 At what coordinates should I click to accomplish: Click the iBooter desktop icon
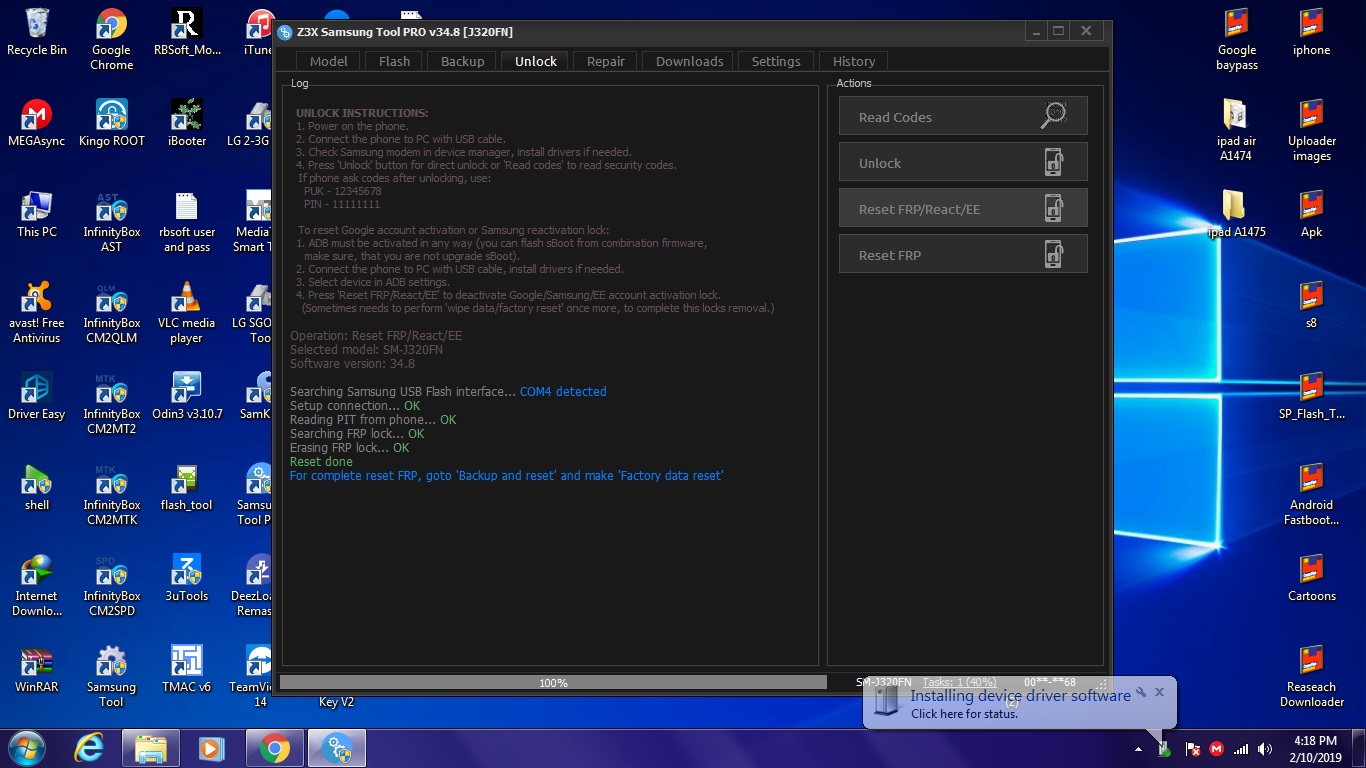[187, 123]
